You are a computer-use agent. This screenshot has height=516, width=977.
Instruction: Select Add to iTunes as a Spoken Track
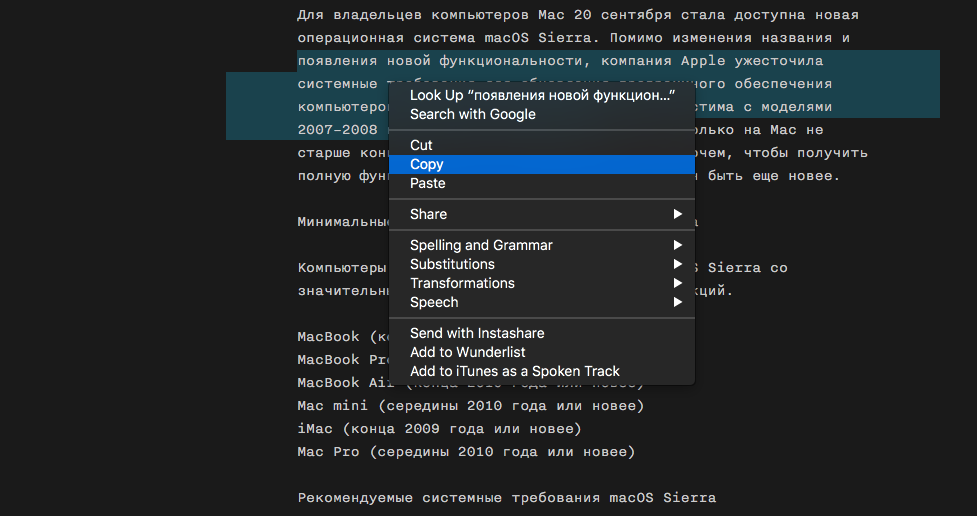514,371
